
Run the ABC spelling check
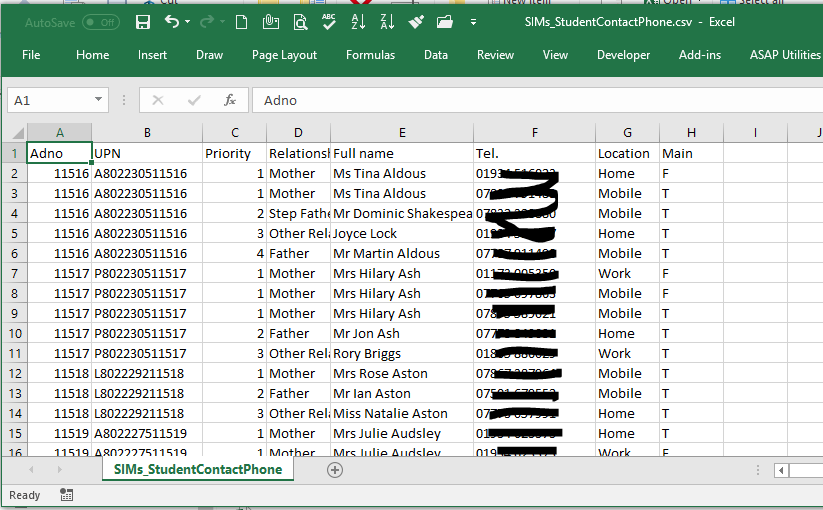point(329,22)
